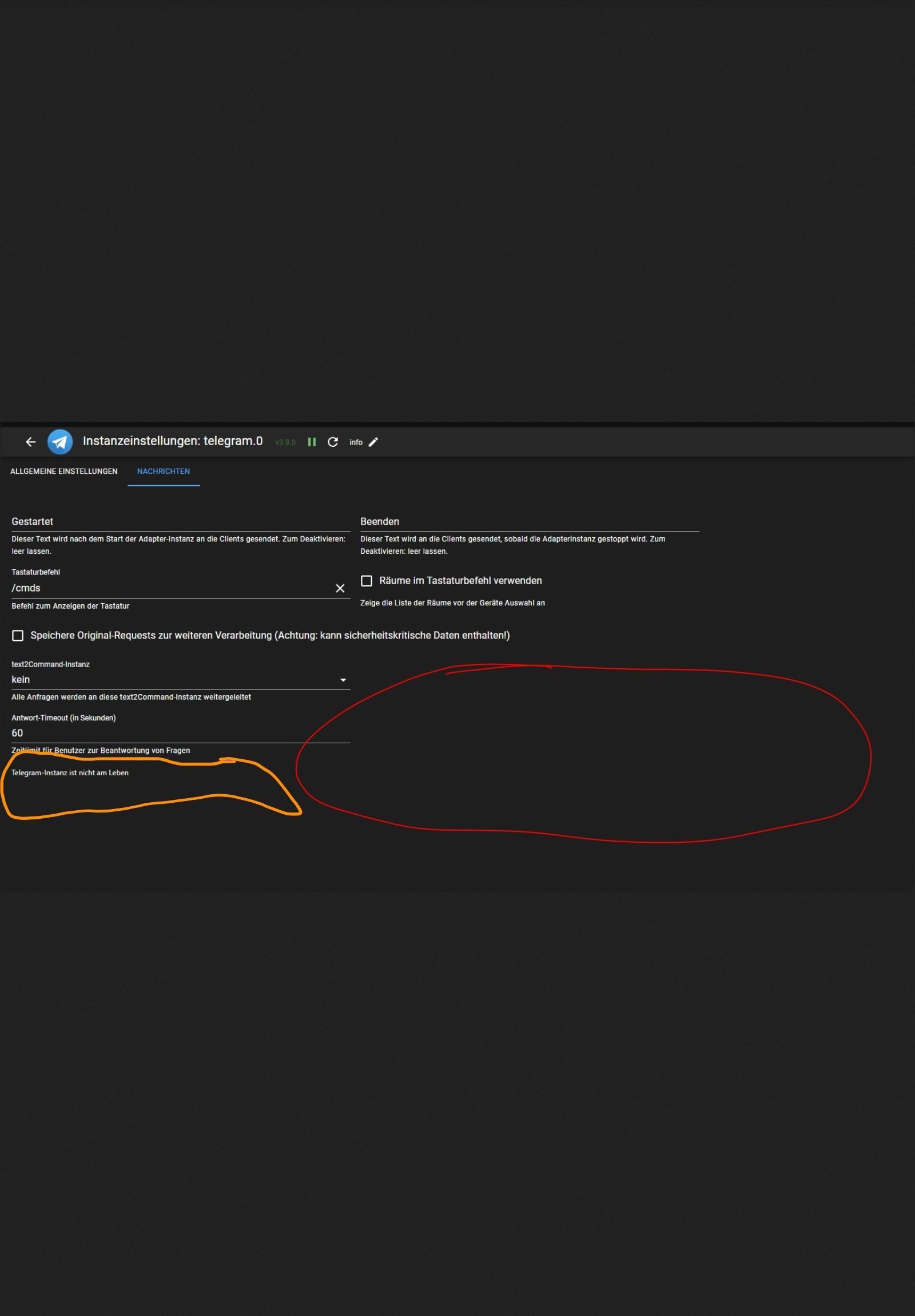Enable Räume im Tastaturbefehl verwenden
The height and width of the screenshot is (1316, 915).
[x=367, y=581]
